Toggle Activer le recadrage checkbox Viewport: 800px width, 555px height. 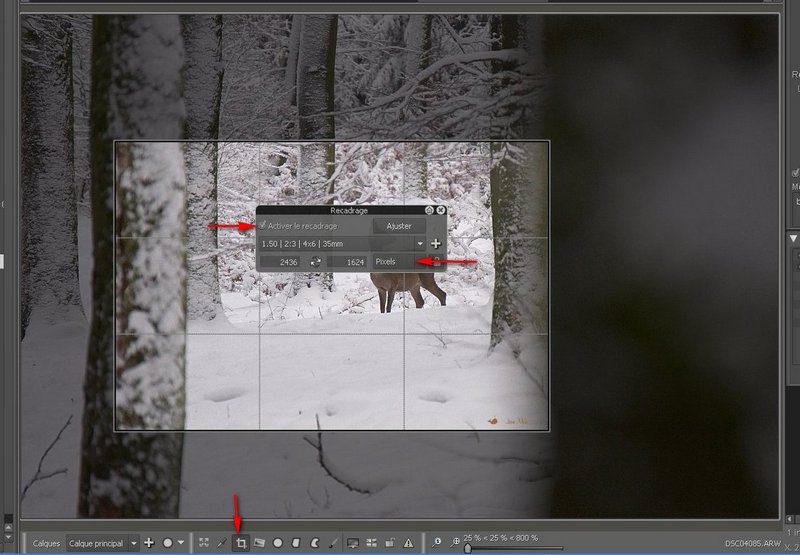[263, 225]
